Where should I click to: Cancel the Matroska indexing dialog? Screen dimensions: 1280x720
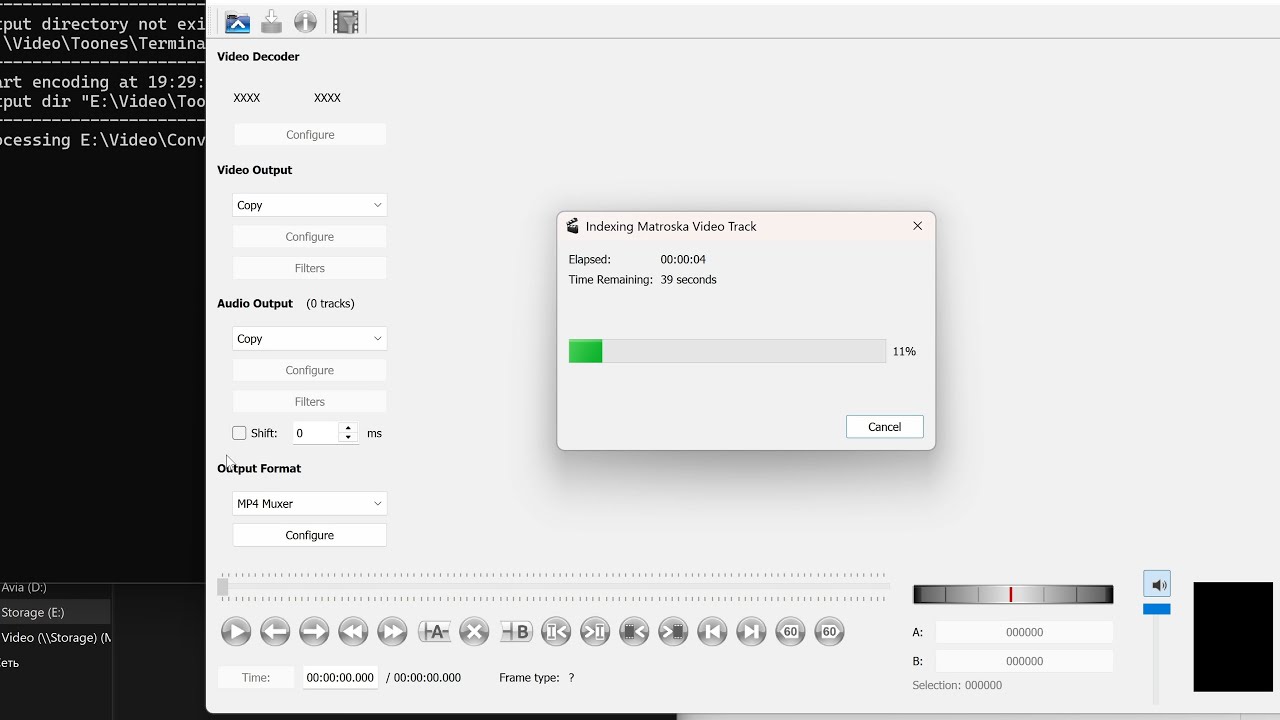coord(884,427)
